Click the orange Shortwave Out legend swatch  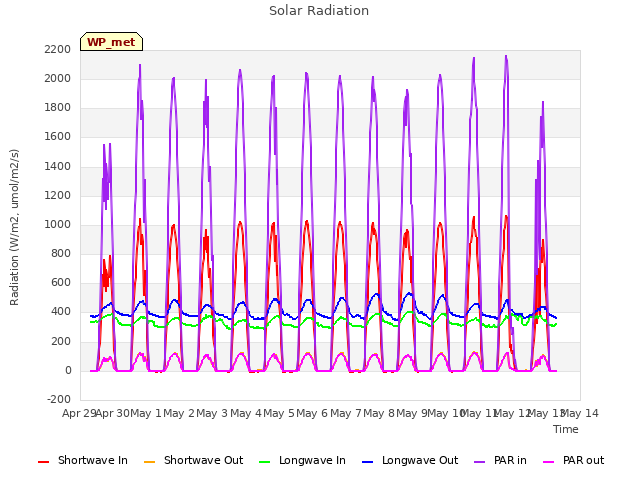[150, 462]
